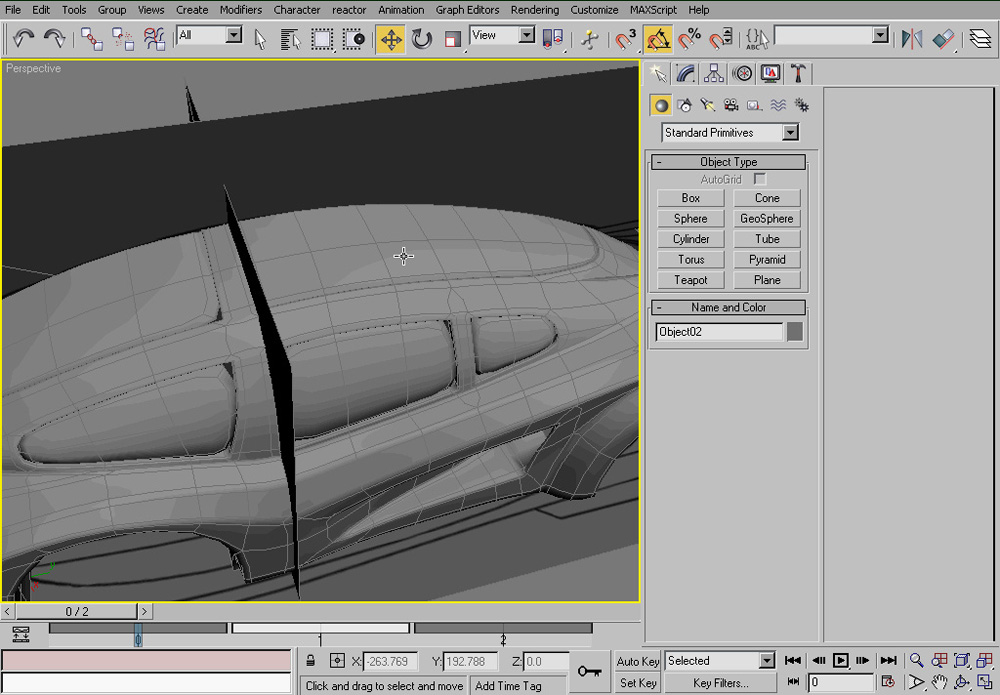
Task: Click the Mirror tool icon
Action: [x=911, y=39]
